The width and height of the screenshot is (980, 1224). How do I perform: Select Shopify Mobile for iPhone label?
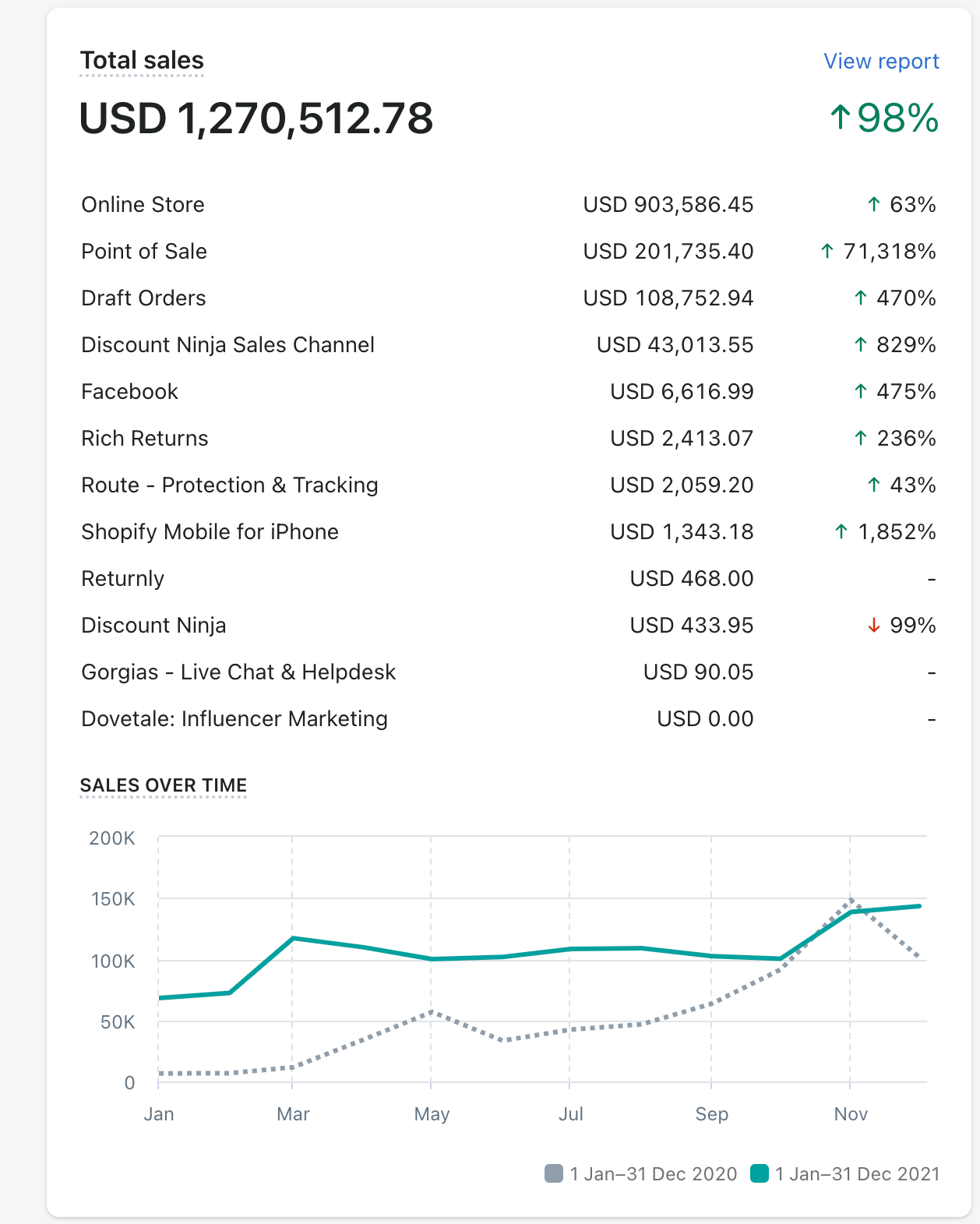coord(210,532)
